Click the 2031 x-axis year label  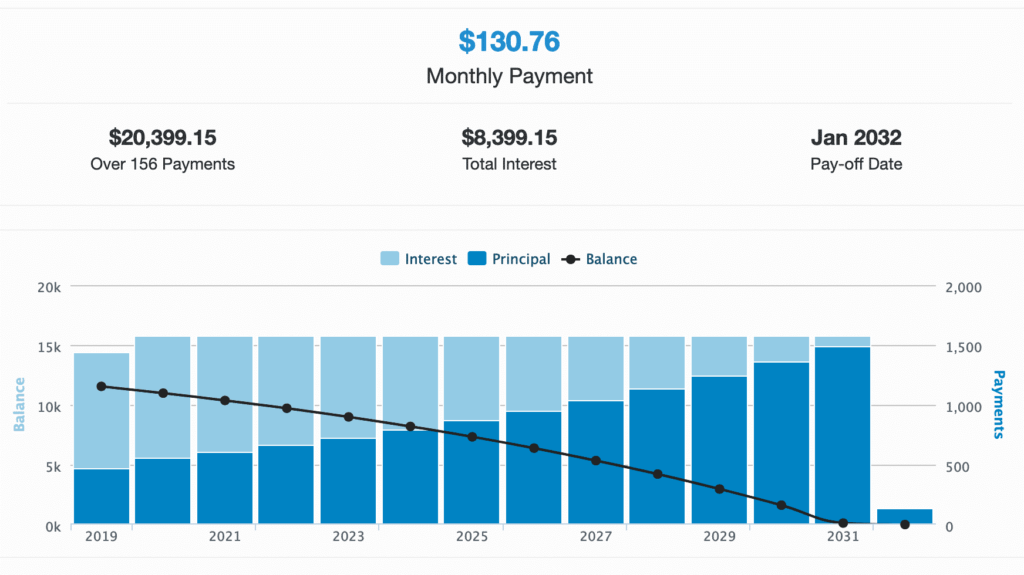tap(843, 536)
